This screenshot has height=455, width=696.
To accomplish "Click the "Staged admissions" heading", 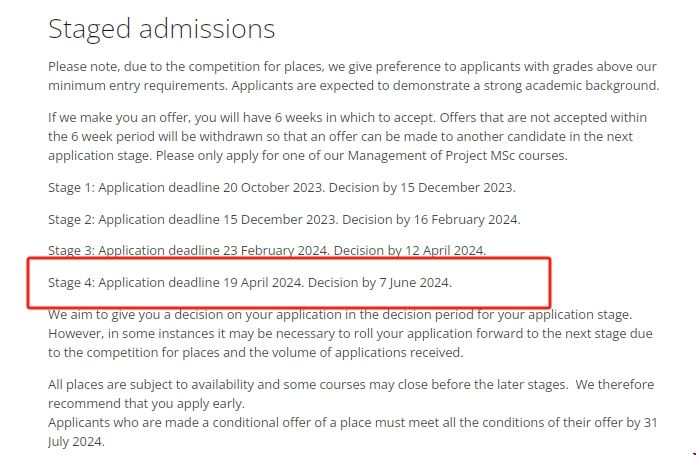I will click(x=161, y=28).
